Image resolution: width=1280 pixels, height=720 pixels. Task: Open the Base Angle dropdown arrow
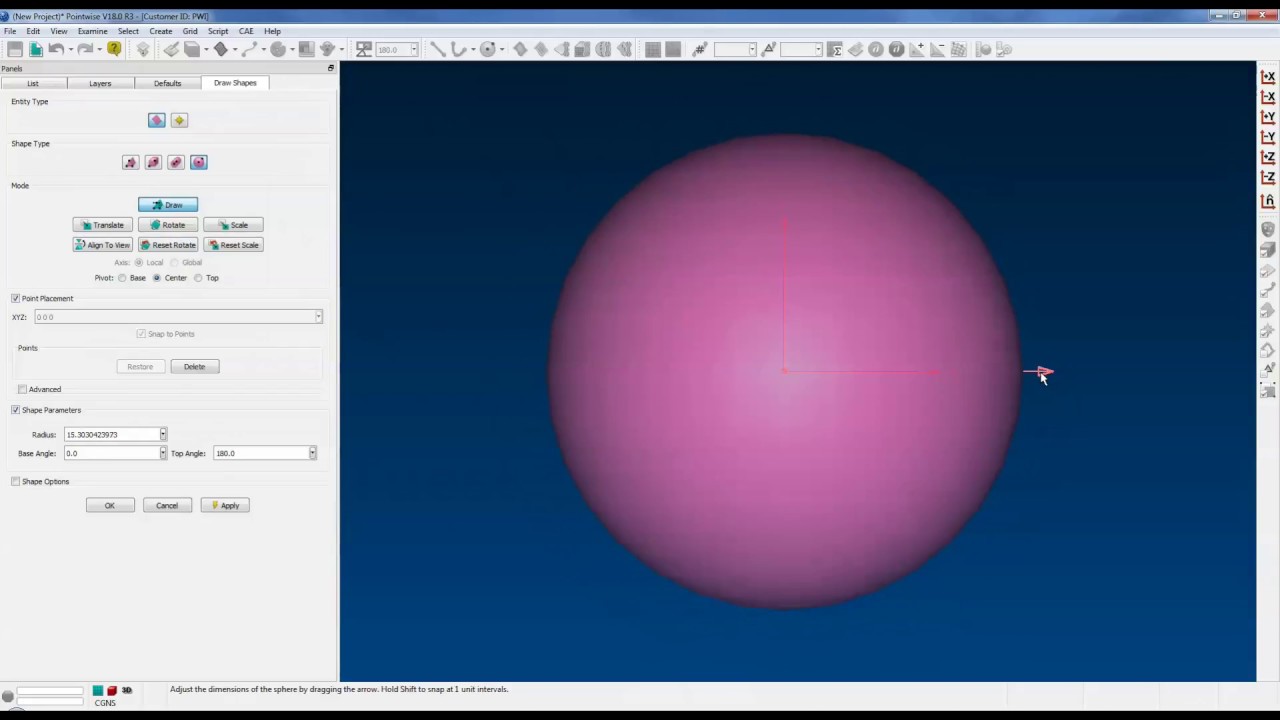163,454
